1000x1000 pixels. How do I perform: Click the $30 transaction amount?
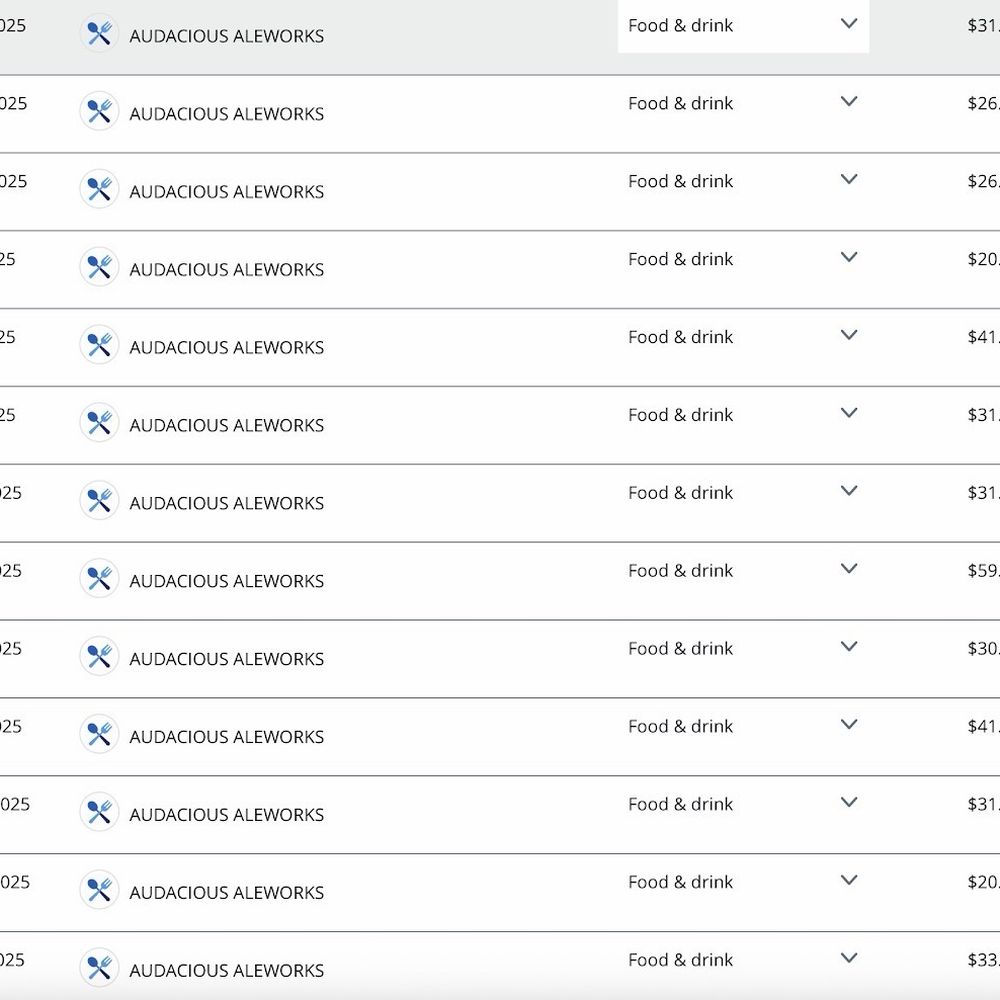[x=983, y=648]
